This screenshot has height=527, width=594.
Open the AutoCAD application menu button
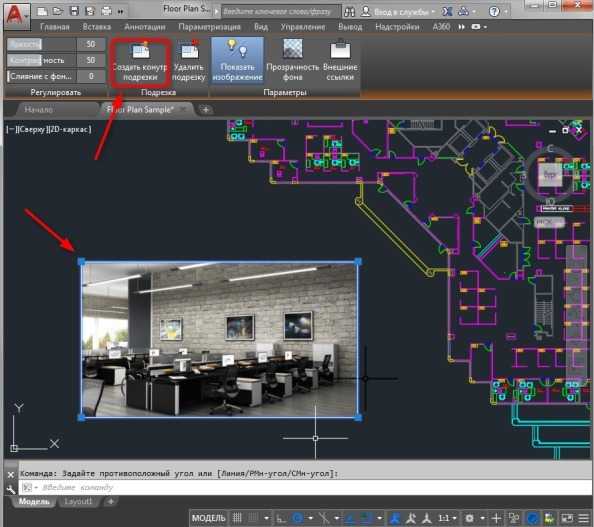coord(17,16)
